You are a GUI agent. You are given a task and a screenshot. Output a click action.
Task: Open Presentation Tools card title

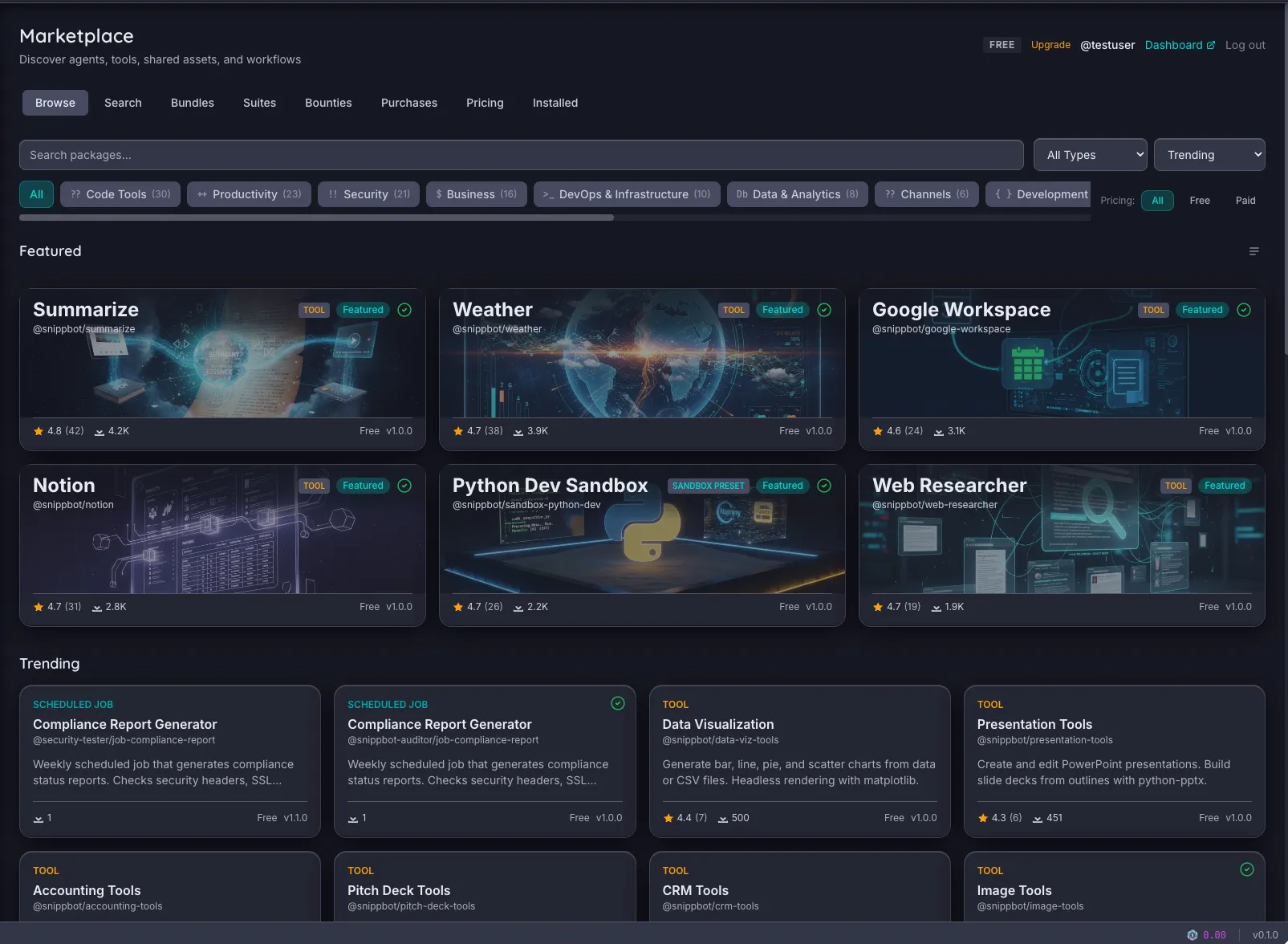coord(1034,724)
